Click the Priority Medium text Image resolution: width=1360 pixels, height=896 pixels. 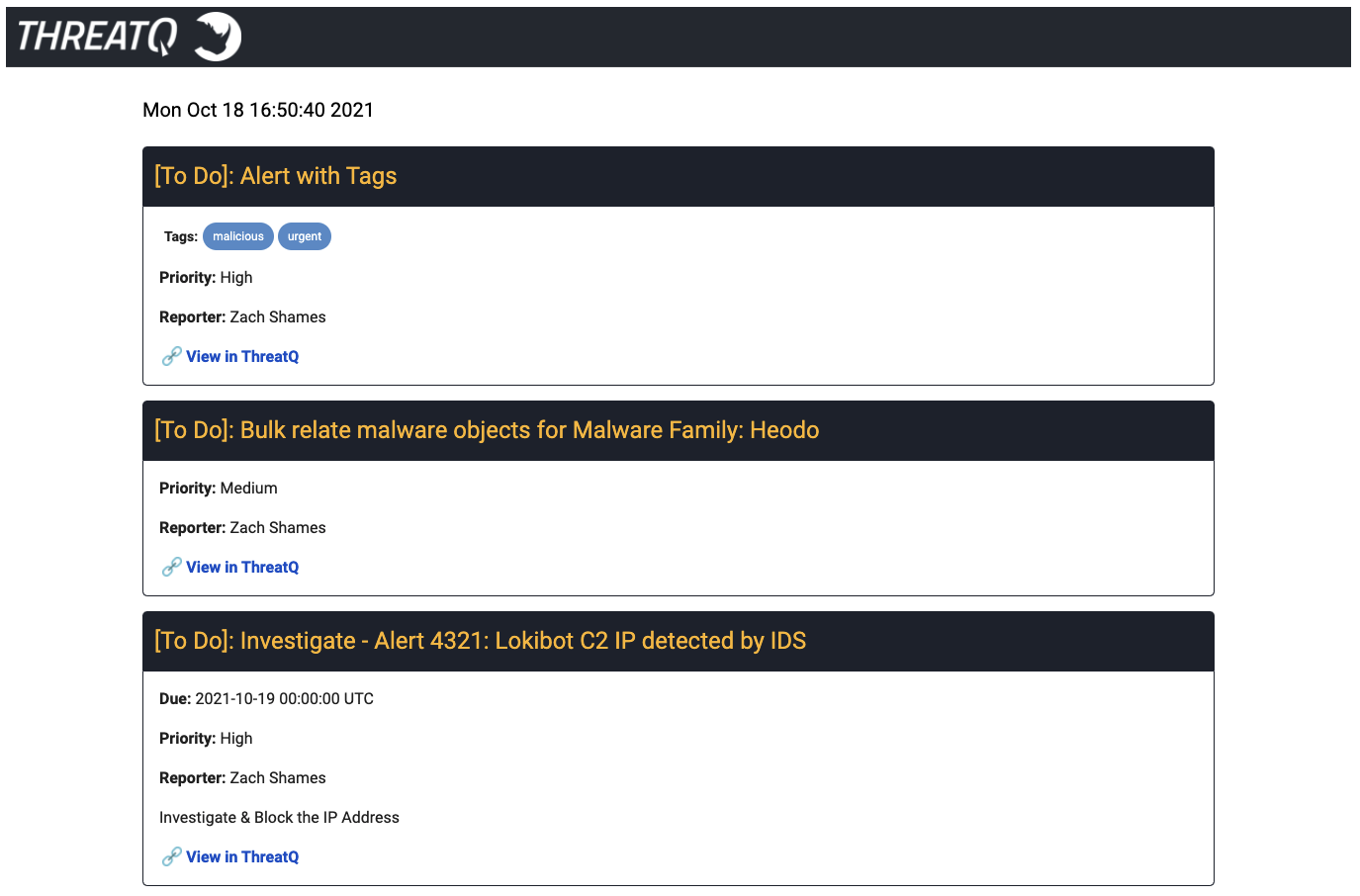pos(219,488)
